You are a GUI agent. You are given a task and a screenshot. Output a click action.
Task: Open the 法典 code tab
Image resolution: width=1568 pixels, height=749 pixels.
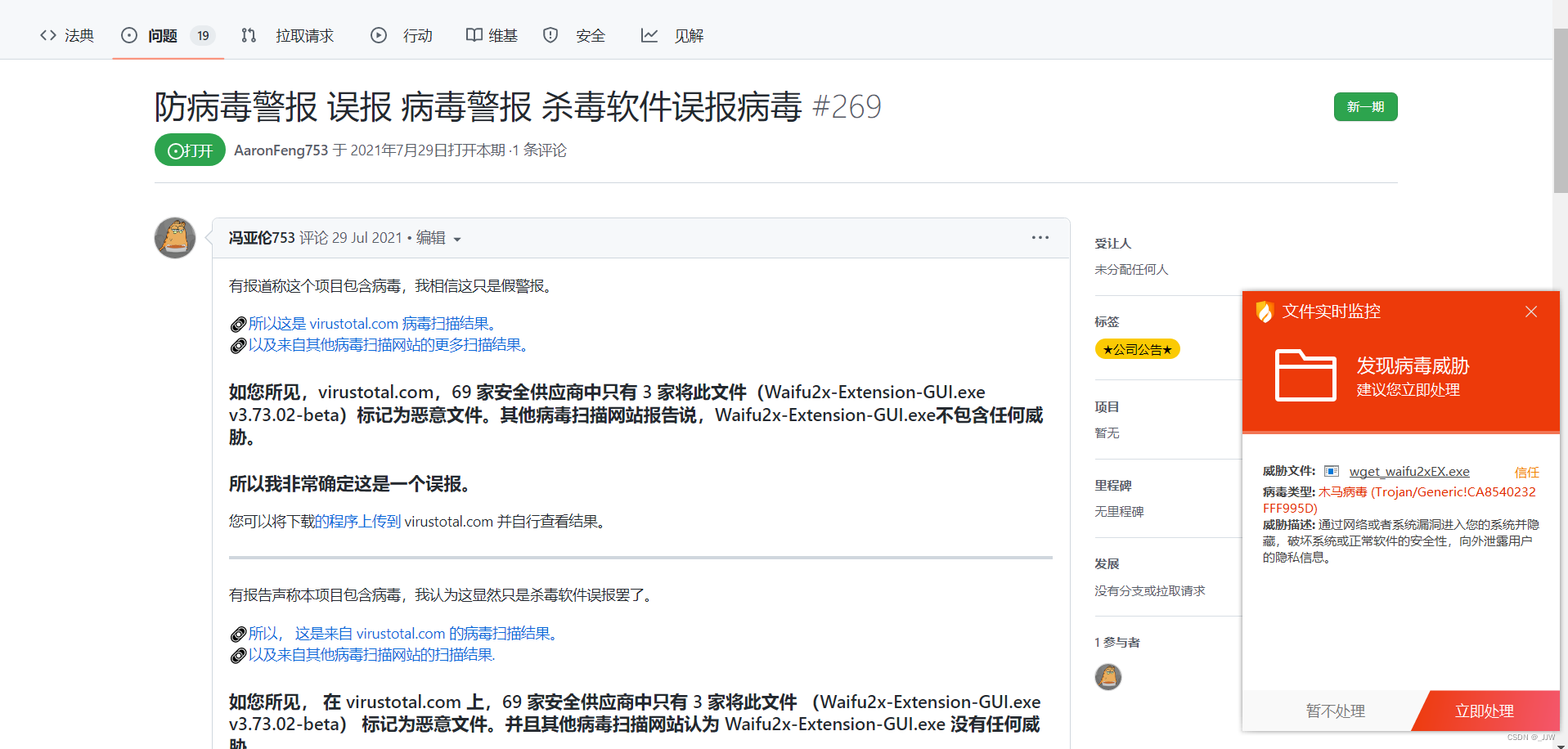click(x=67, y=35)
